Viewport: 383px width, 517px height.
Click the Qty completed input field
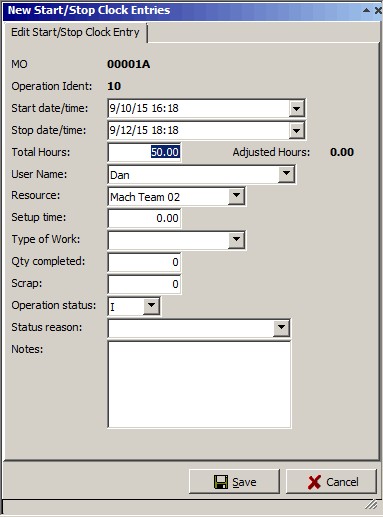click(x=144, y=262)
